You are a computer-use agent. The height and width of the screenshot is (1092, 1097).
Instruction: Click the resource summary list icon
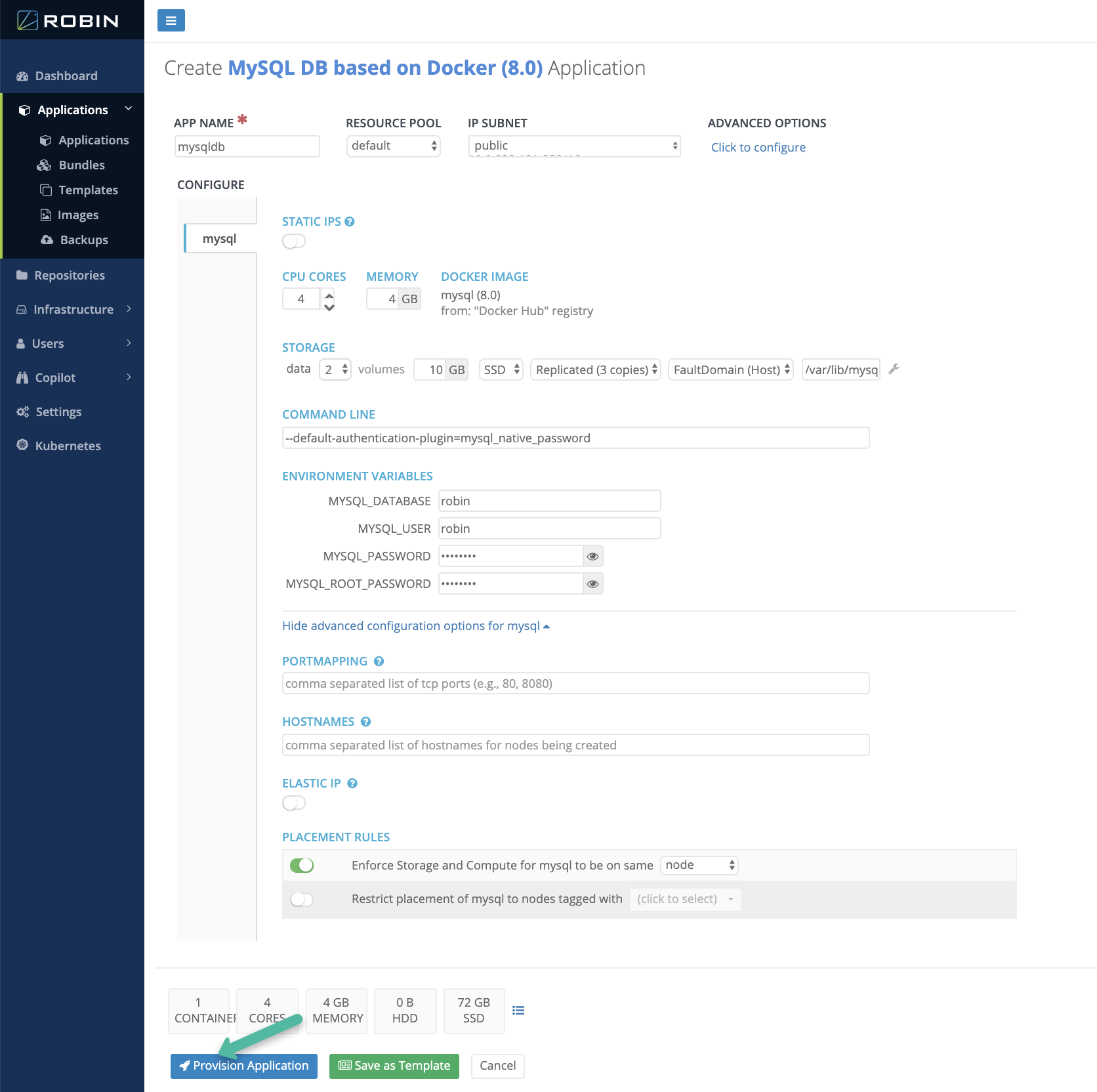(x=518, y=1011)
